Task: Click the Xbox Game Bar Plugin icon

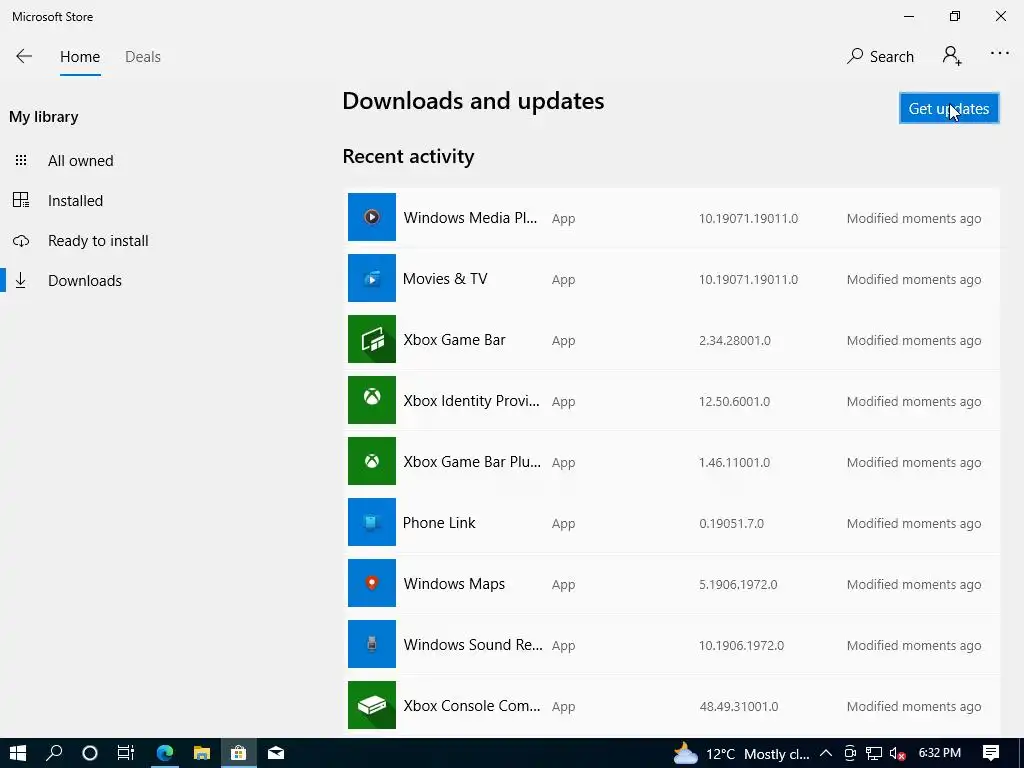Action: pyautogui.click(x=372, y=461)
